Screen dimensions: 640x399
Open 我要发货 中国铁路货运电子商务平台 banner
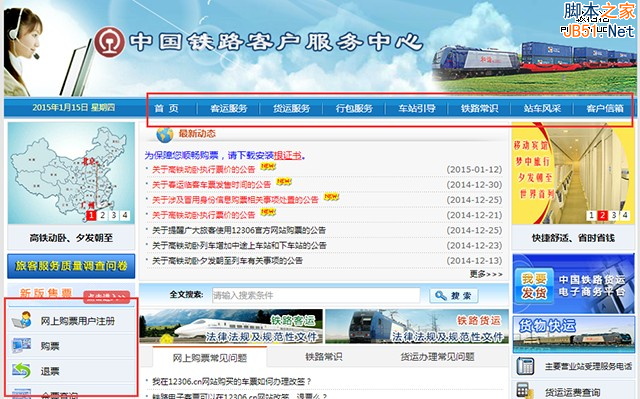click(573, 284)
